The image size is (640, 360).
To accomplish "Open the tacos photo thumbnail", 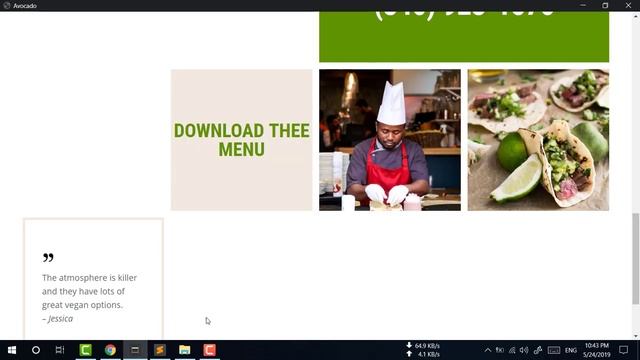I will point(538,140).
